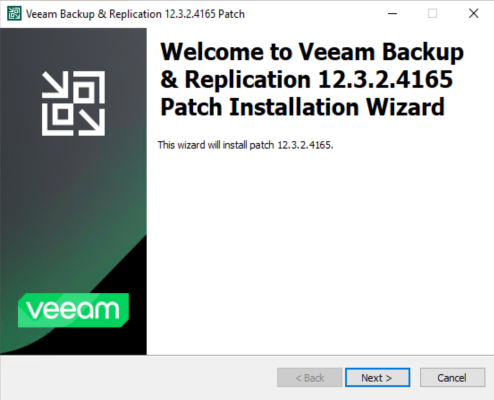Close the patch installer window
Screen dimensions: 494x400
click(x=473, y=14)
